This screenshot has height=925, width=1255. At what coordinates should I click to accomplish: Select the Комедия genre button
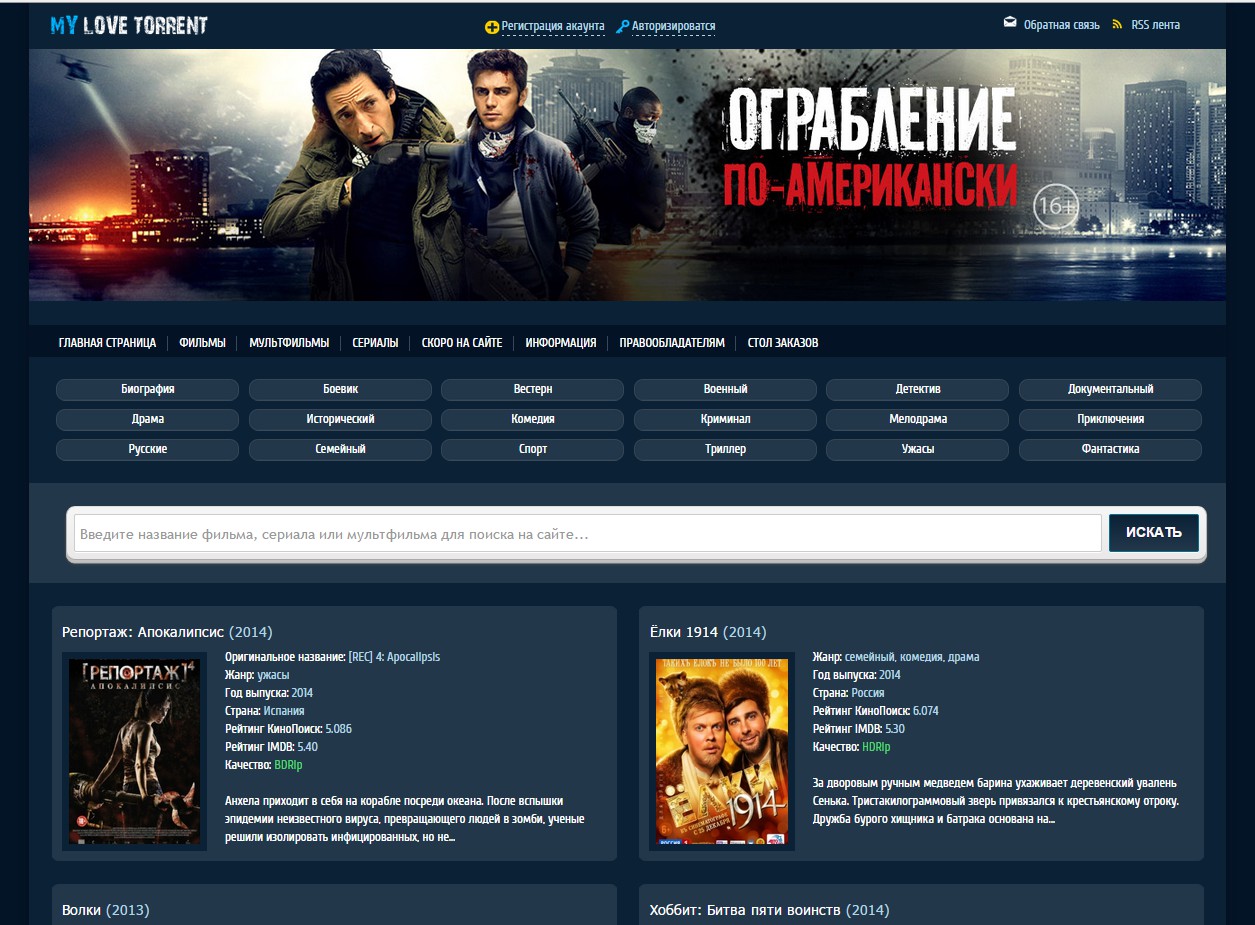(x=533, y=419)
